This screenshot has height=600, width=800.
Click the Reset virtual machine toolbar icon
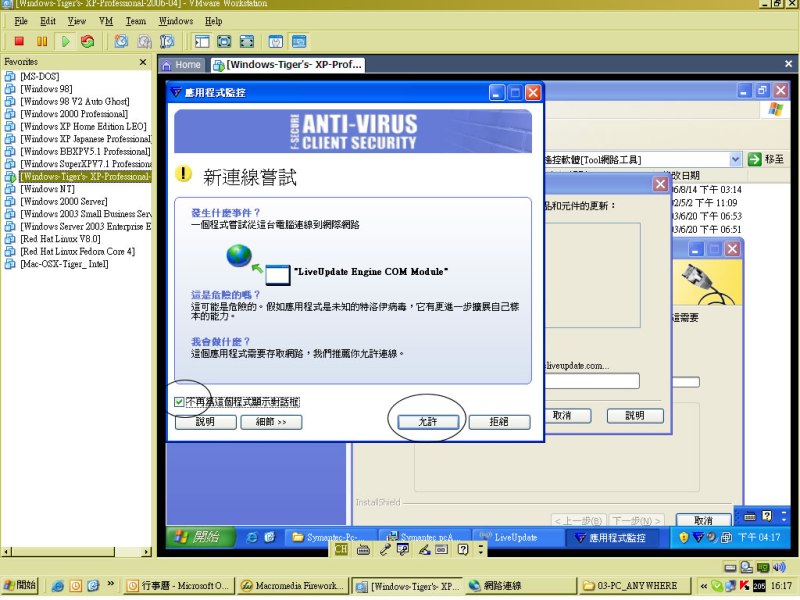[x=88, y=41]
